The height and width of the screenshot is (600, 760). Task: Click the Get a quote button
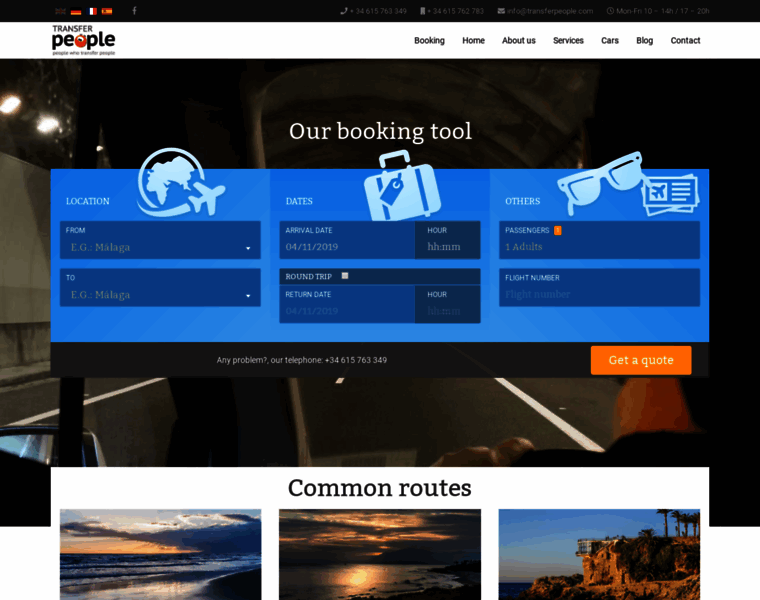click(x=641, y=360)
